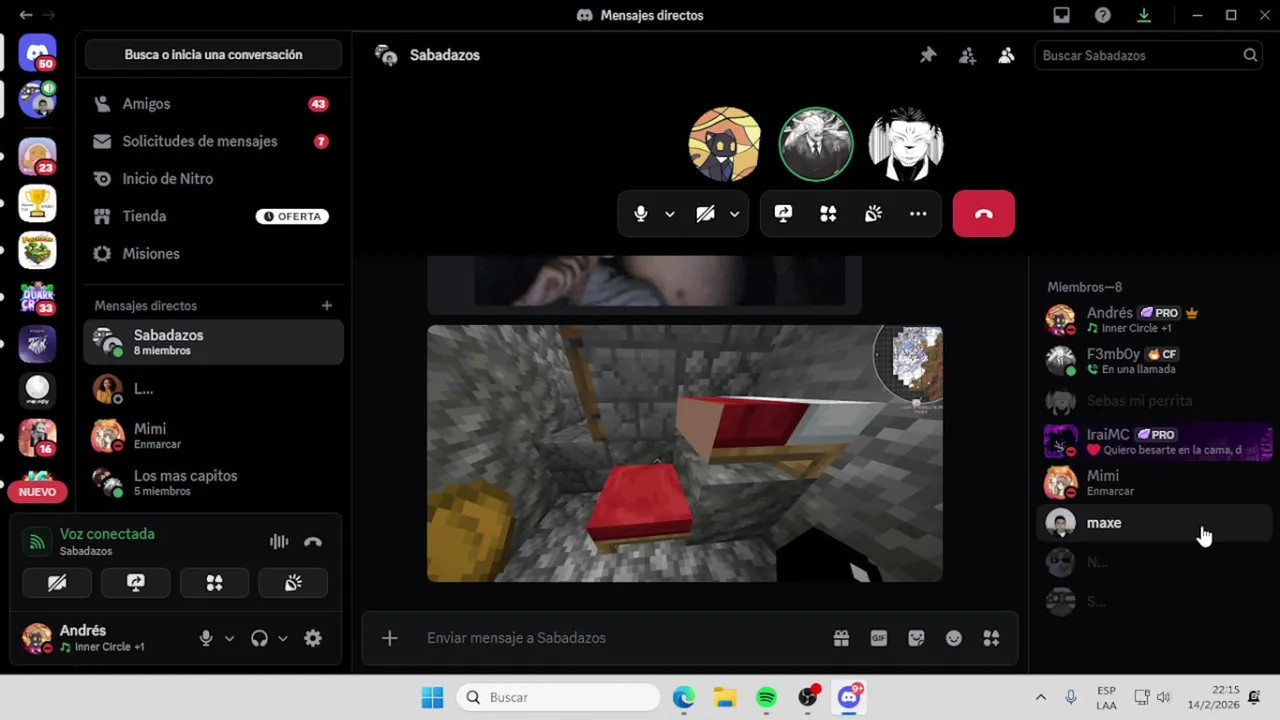
Task: Open soundboard from voice connected panel
Action: (293, 583)
